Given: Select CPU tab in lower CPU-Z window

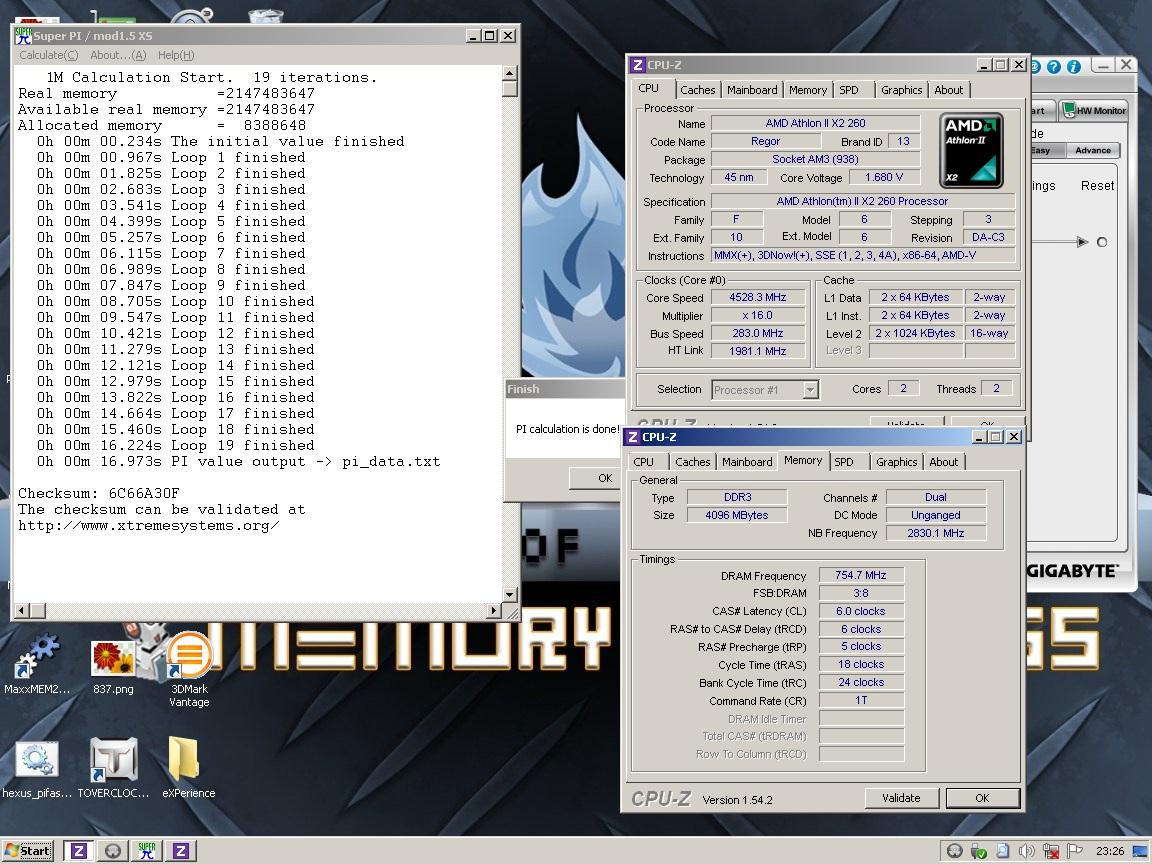Looking at the screenshot, I should (643, 461).
